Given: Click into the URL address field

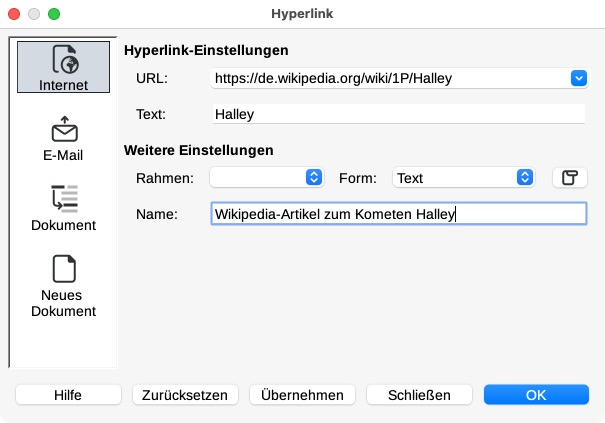Looking at the screenshot, I should point(390,78).
